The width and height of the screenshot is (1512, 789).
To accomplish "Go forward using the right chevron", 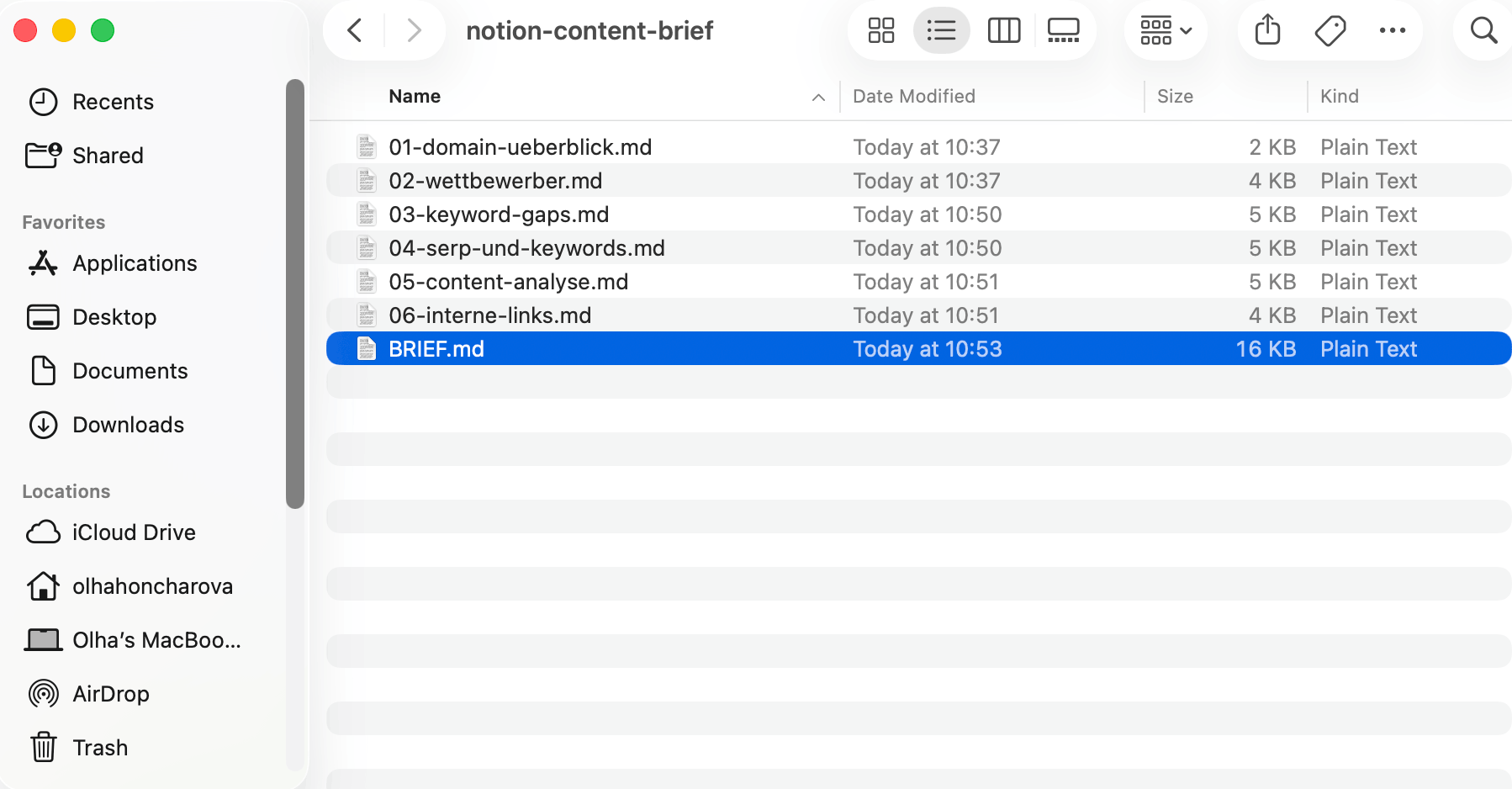I will pyautogui.click(x=414, y=31).
